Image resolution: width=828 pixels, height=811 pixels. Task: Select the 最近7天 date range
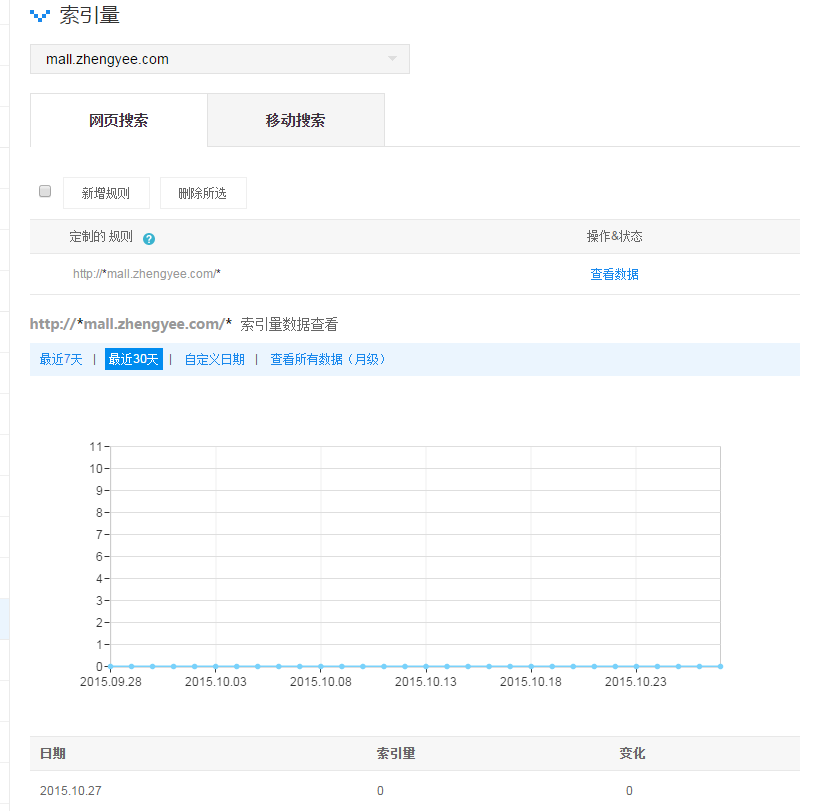61,359
